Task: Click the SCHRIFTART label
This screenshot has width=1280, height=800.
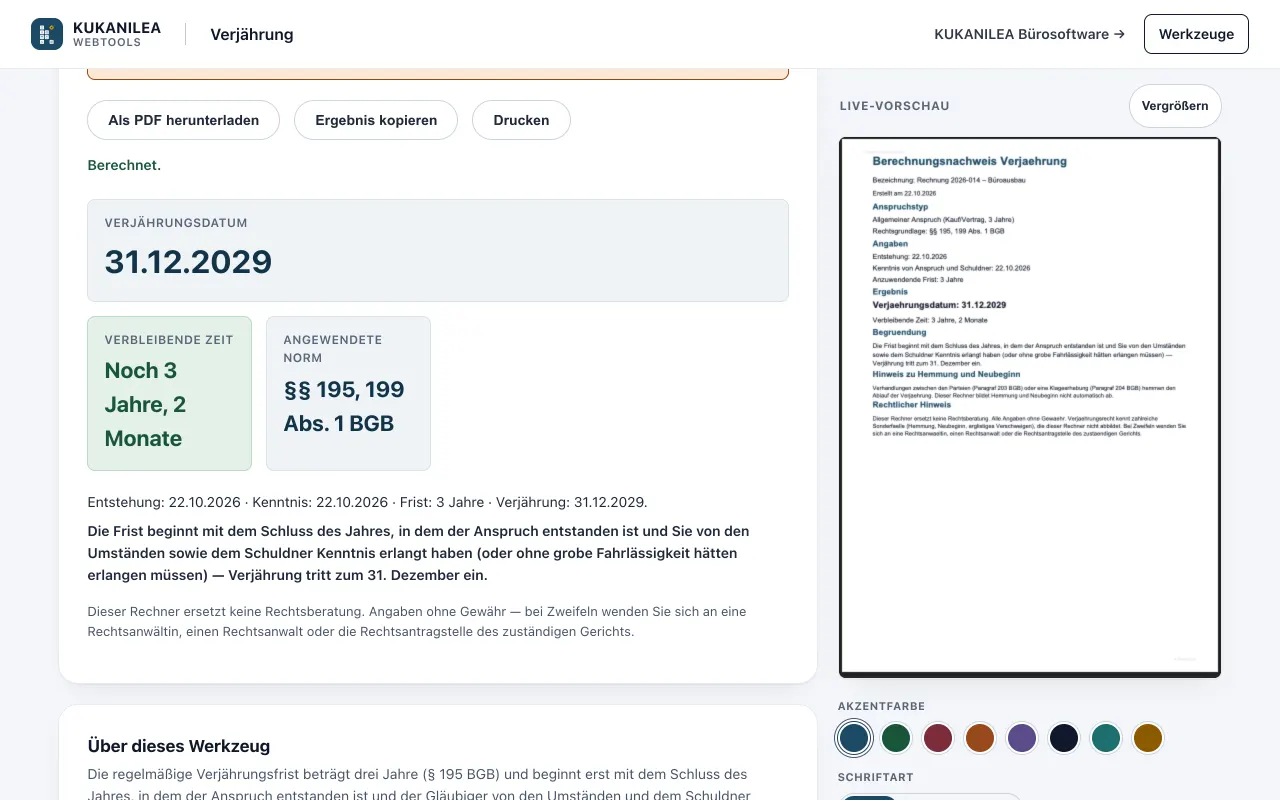Action: (876, 777)
